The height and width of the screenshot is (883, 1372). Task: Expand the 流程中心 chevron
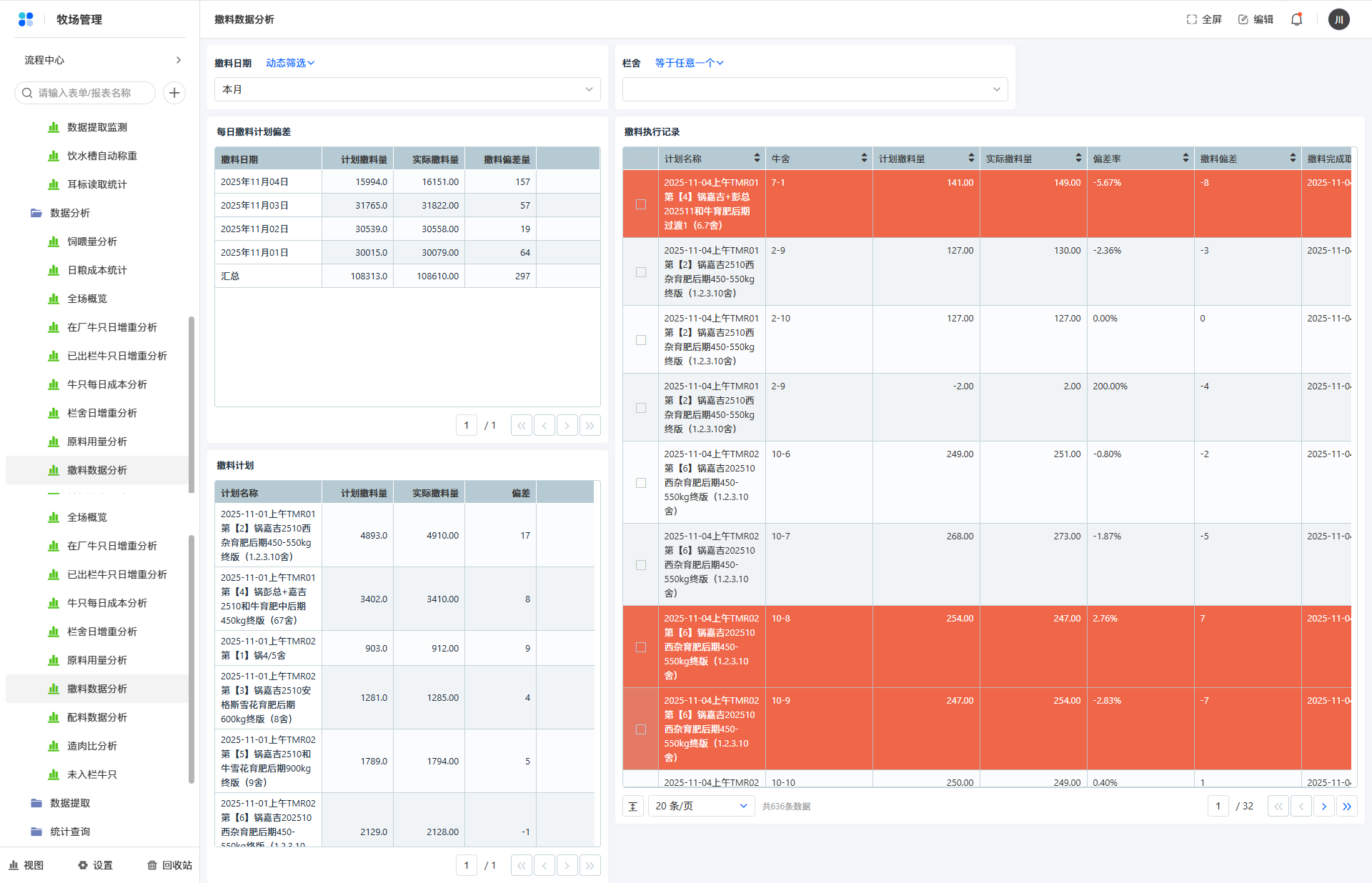click(178, 60)
